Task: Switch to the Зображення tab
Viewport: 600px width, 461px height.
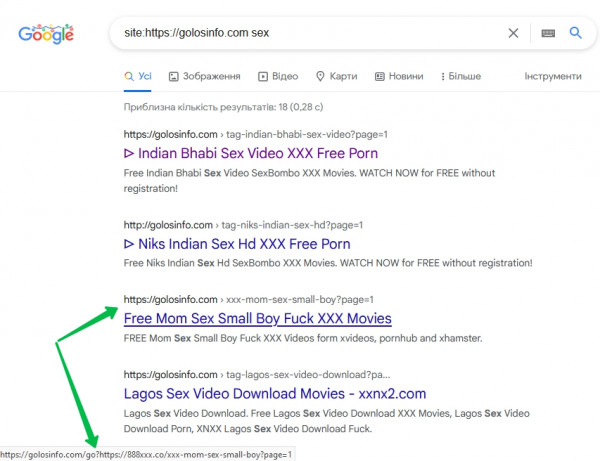Action: click(x=204, y=76)
